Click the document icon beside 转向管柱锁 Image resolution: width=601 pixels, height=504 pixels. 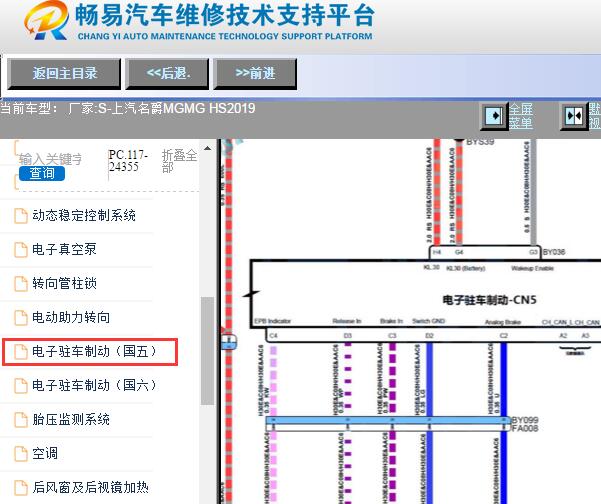coord(21,284)
